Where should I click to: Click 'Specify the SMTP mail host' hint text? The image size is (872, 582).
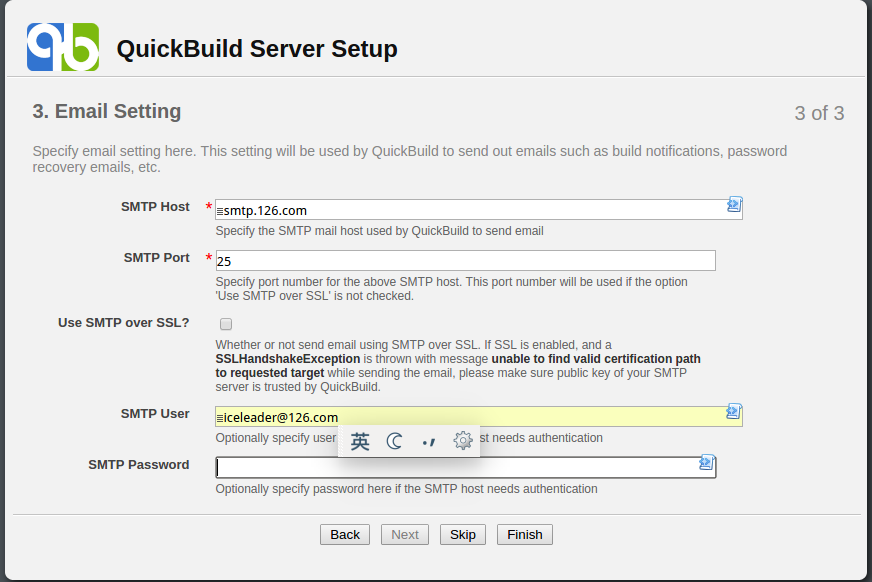pos(379,231)
